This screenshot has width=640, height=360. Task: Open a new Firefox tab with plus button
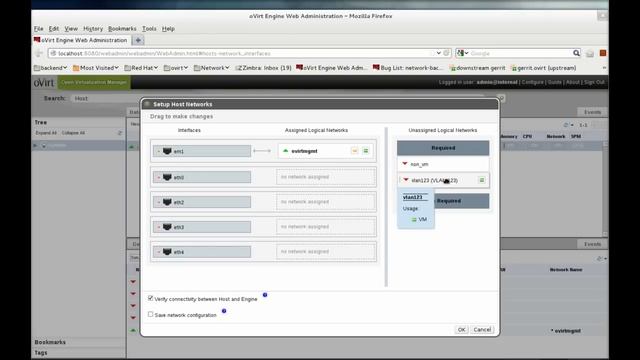(x=138, y=40)
